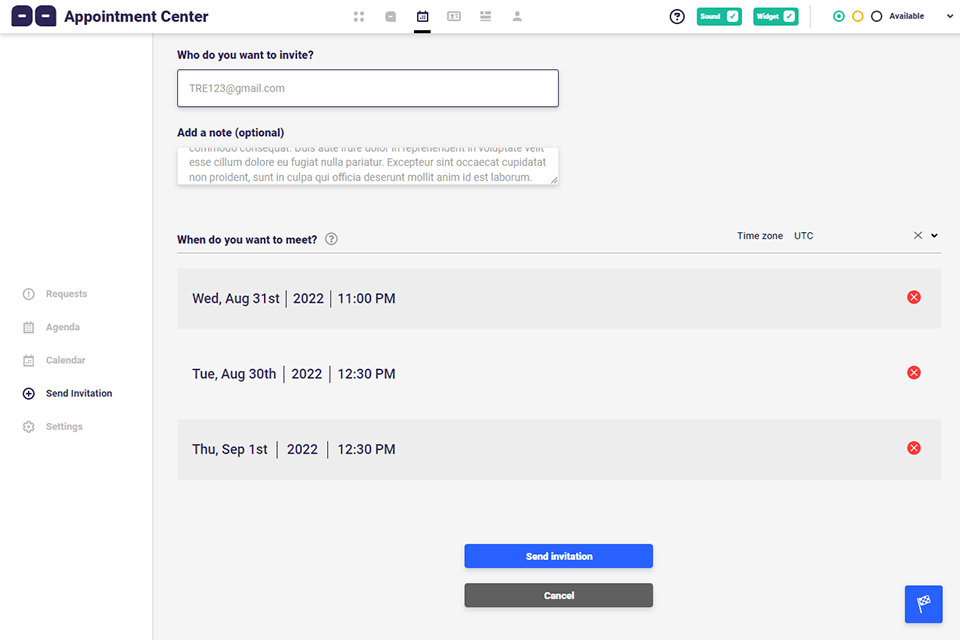
Task: Open Settings in the sidebar
Action: click(x=64, y=426)
